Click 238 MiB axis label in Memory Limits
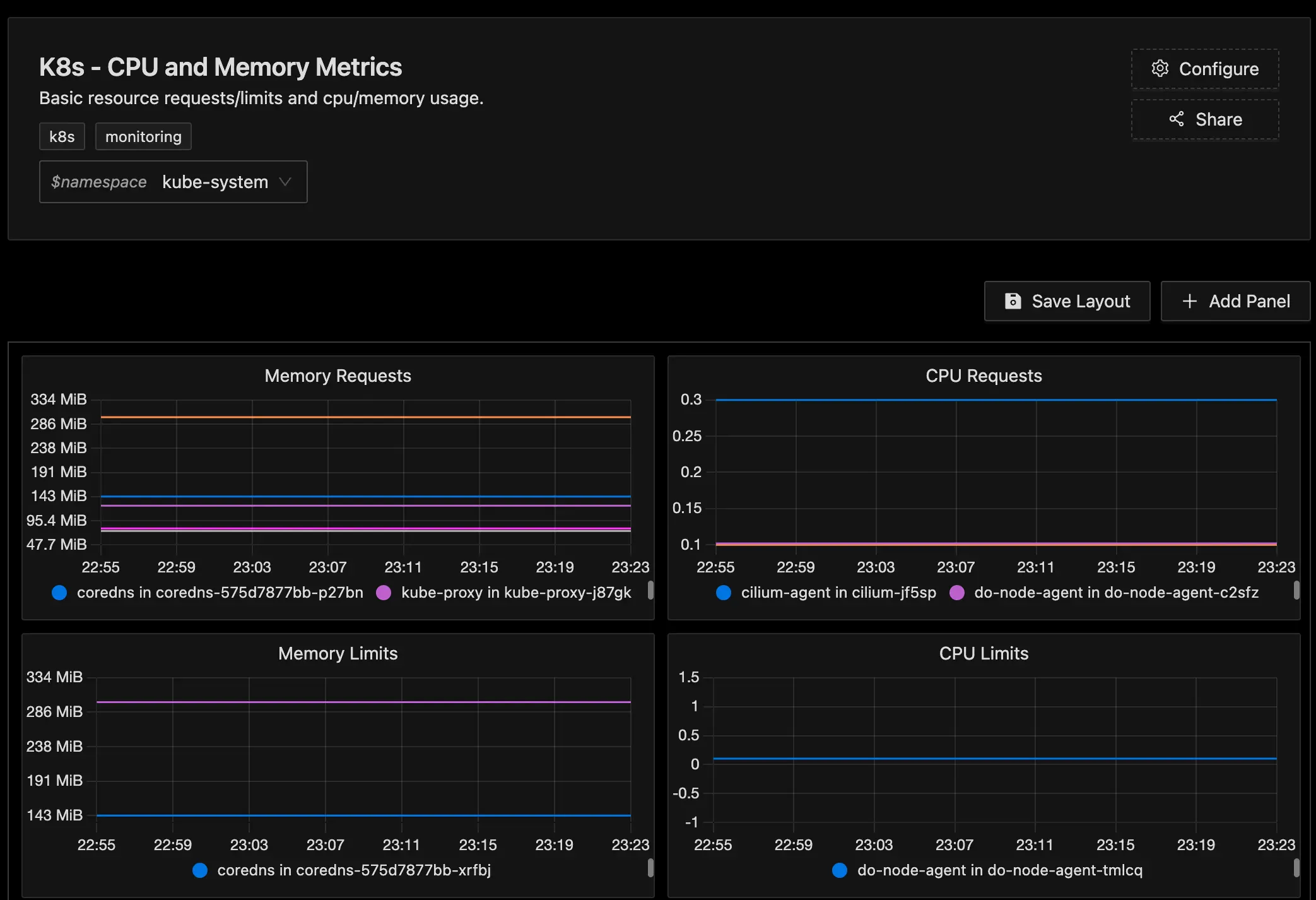This screenshot has height=900, width=1316. coord(54,746)
